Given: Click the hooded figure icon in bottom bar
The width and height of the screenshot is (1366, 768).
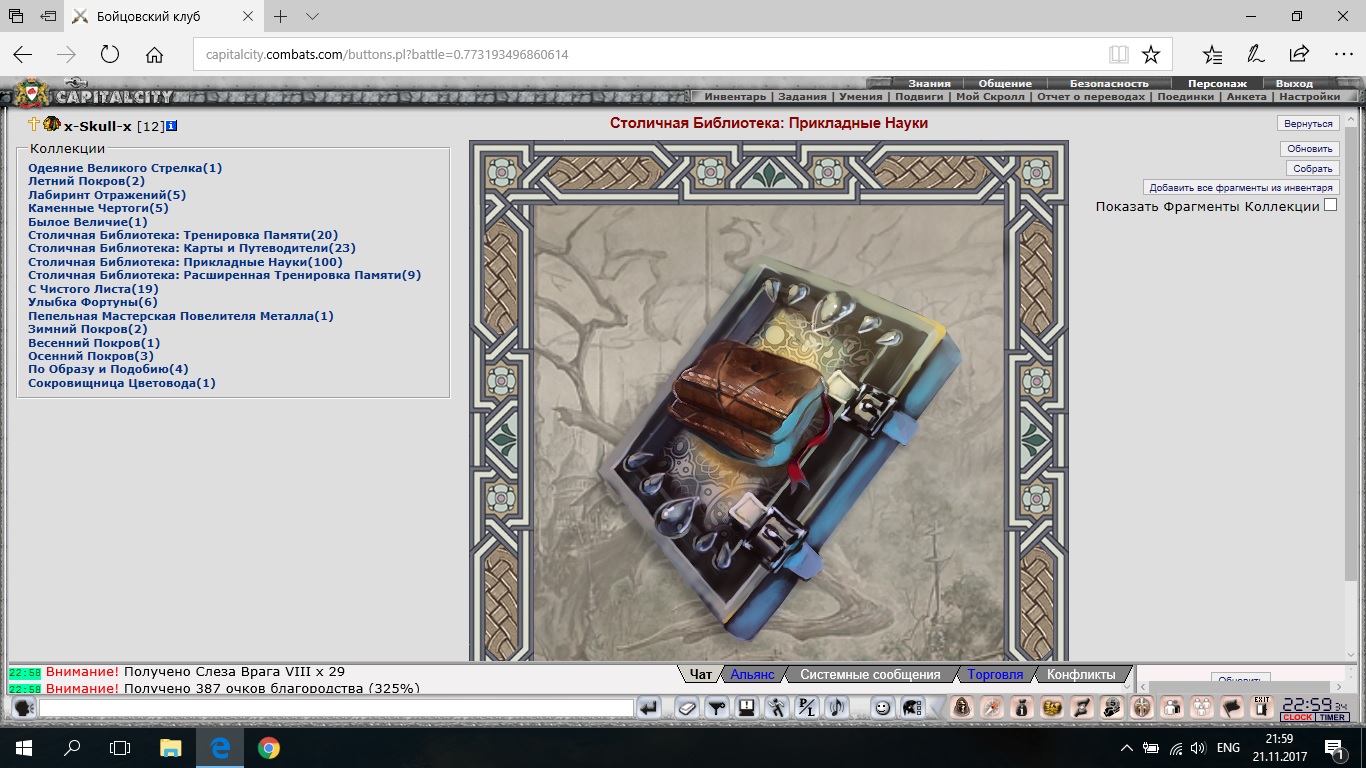Looking at the screenshot, I should coord(961,708).
